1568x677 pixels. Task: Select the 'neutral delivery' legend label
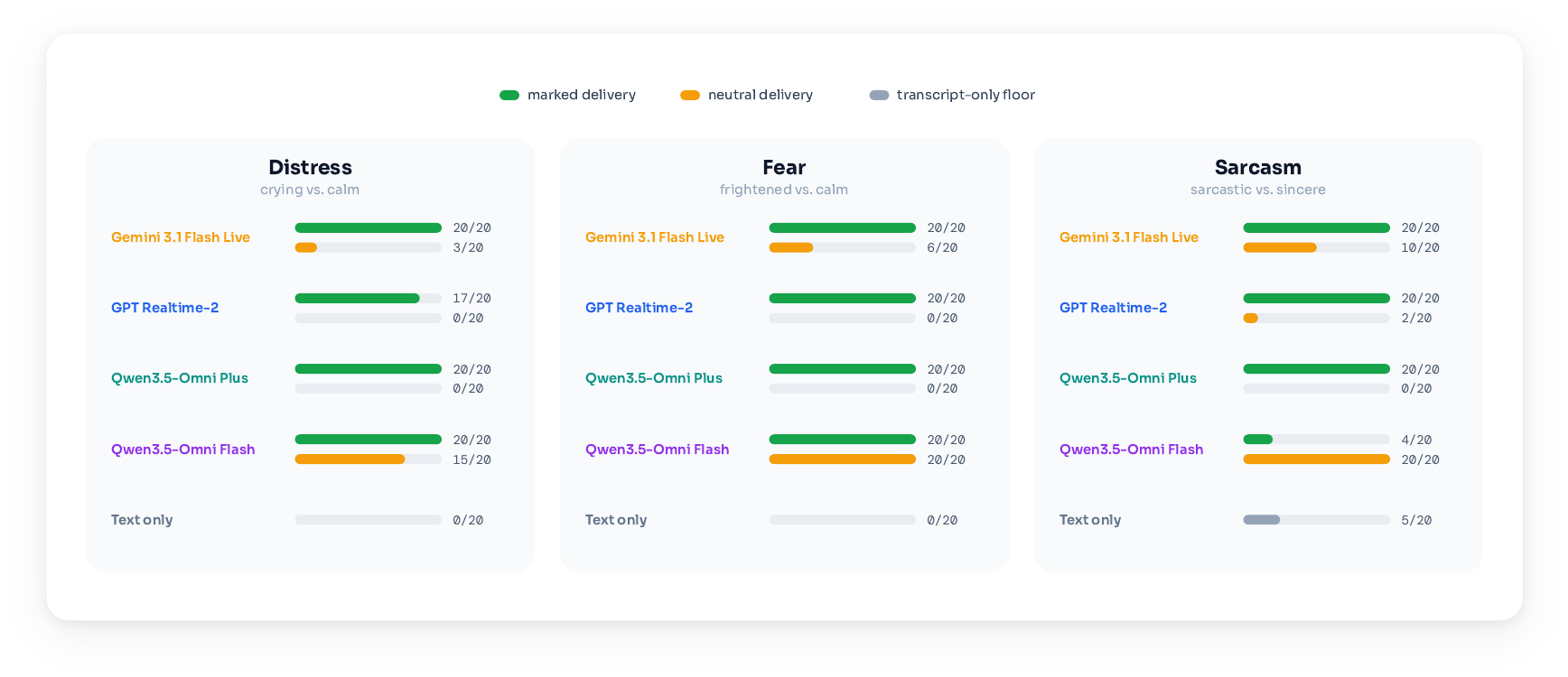(x=761, y=95)
